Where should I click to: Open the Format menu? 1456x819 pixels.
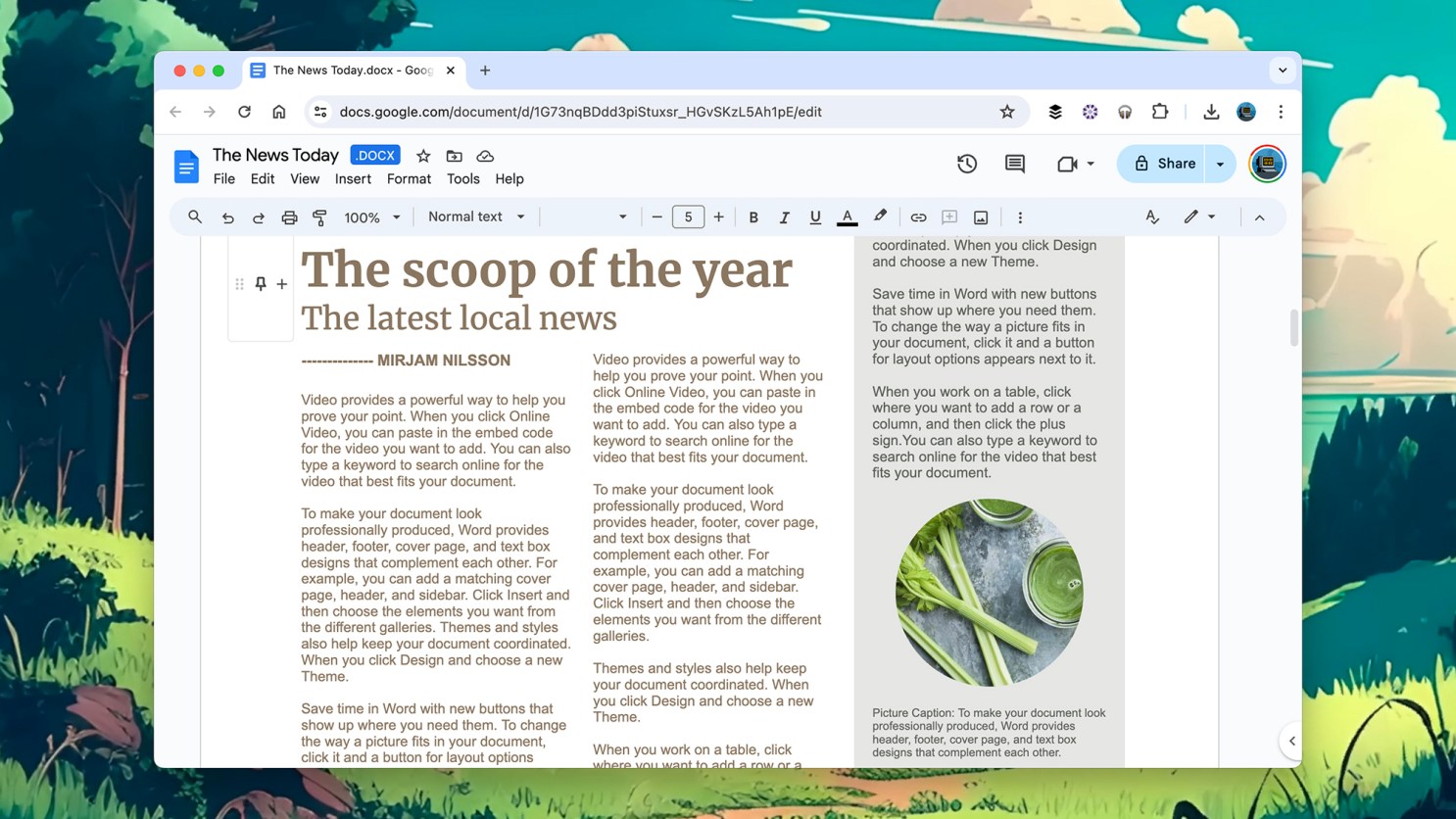click(409, 179)
